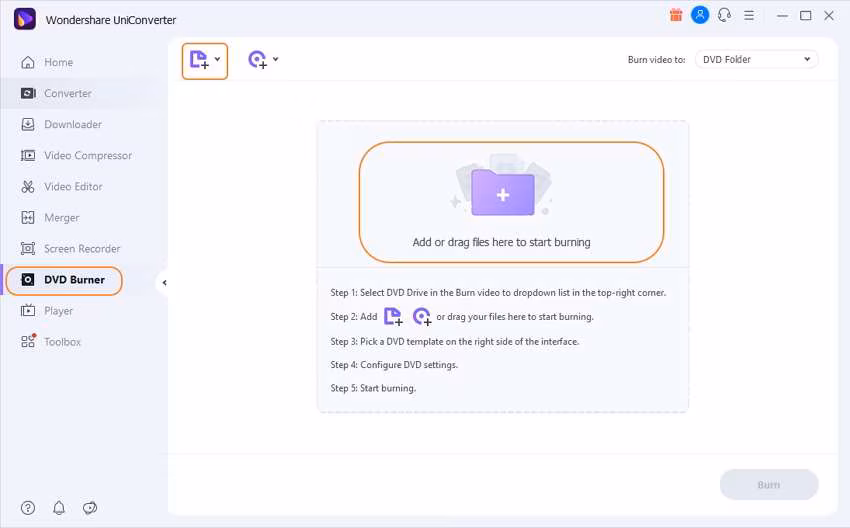850x528 pixels.
Task: Select the Video Editor section label
Action: coord(73,186)
